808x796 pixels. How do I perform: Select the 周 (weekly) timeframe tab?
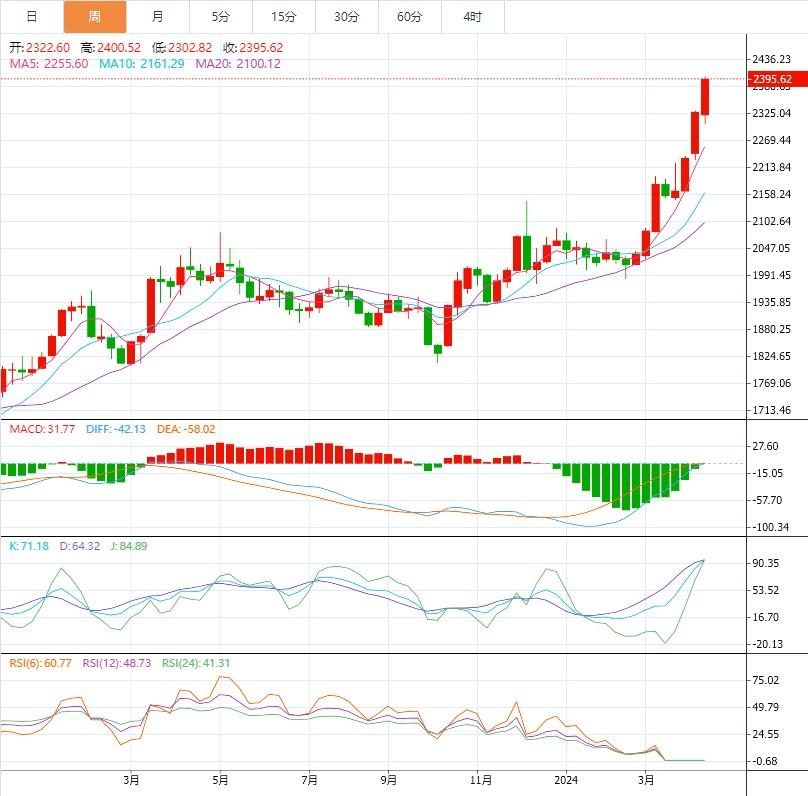coord(95,17)
